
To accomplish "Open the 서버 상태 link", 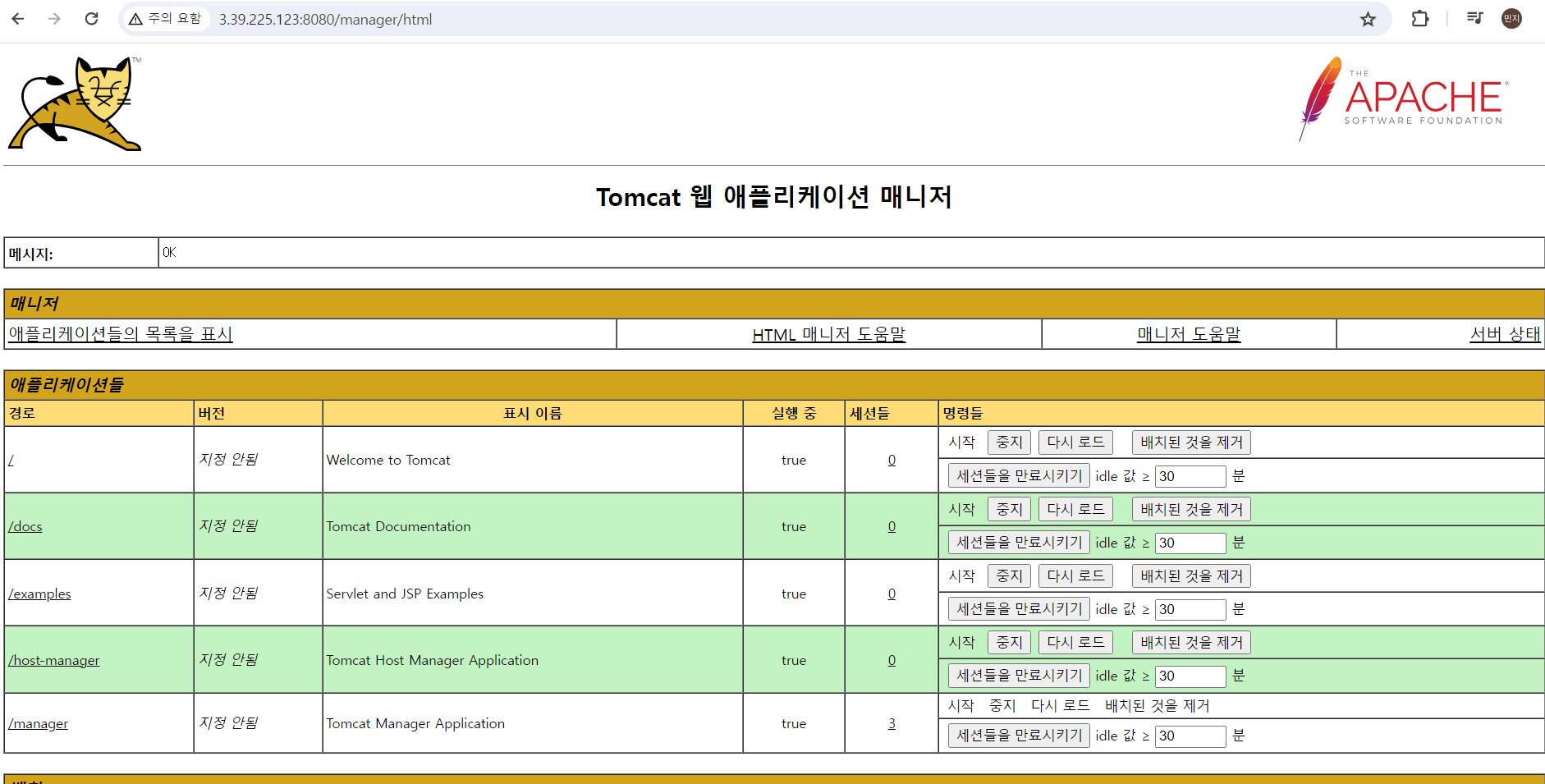I will 1505,334.
